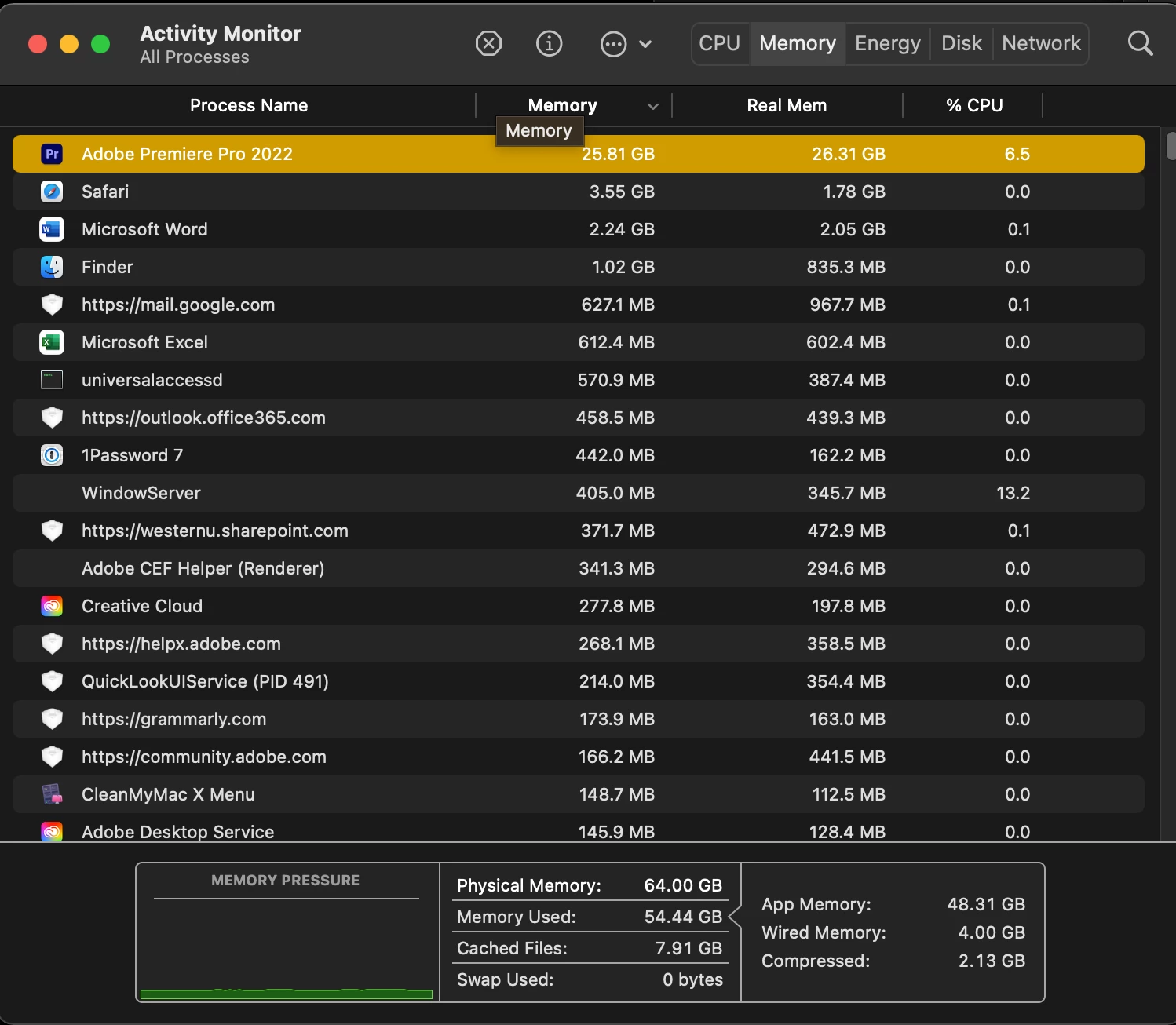Select the Adobe Desktop Service process name
Screen dimensions: 1176x1025
coord(178,832)
